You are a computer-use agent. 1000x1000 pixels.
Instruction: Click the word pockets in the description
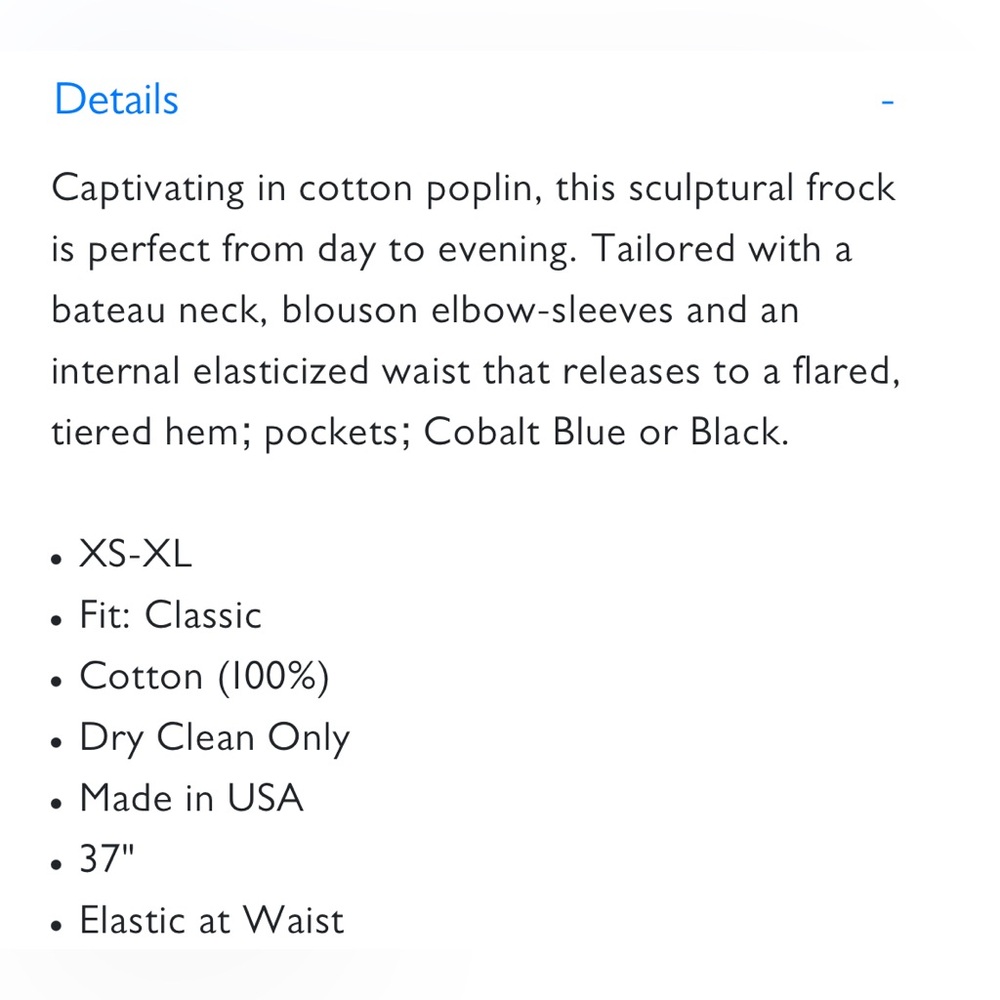(332, 434)
